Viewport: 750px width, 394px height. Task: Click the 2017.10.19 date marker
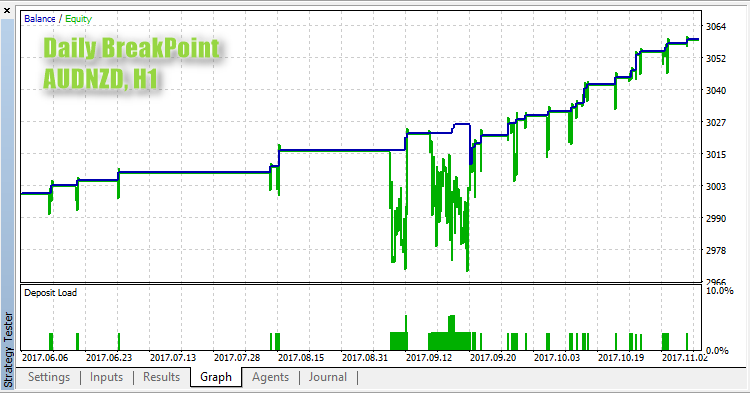click(621, 358)
